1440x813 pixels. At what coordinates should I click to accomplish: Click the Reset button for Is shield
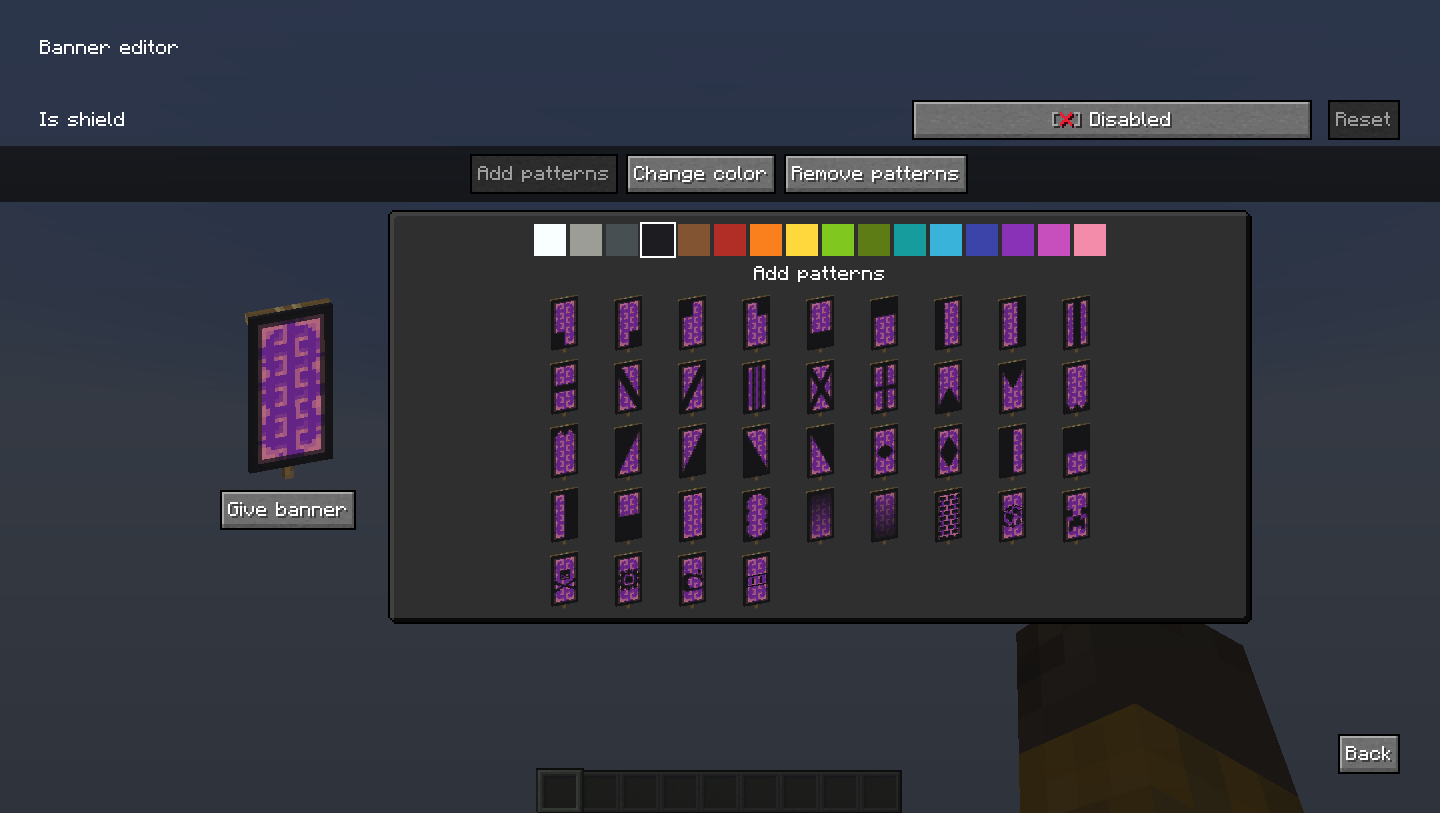1363,120
